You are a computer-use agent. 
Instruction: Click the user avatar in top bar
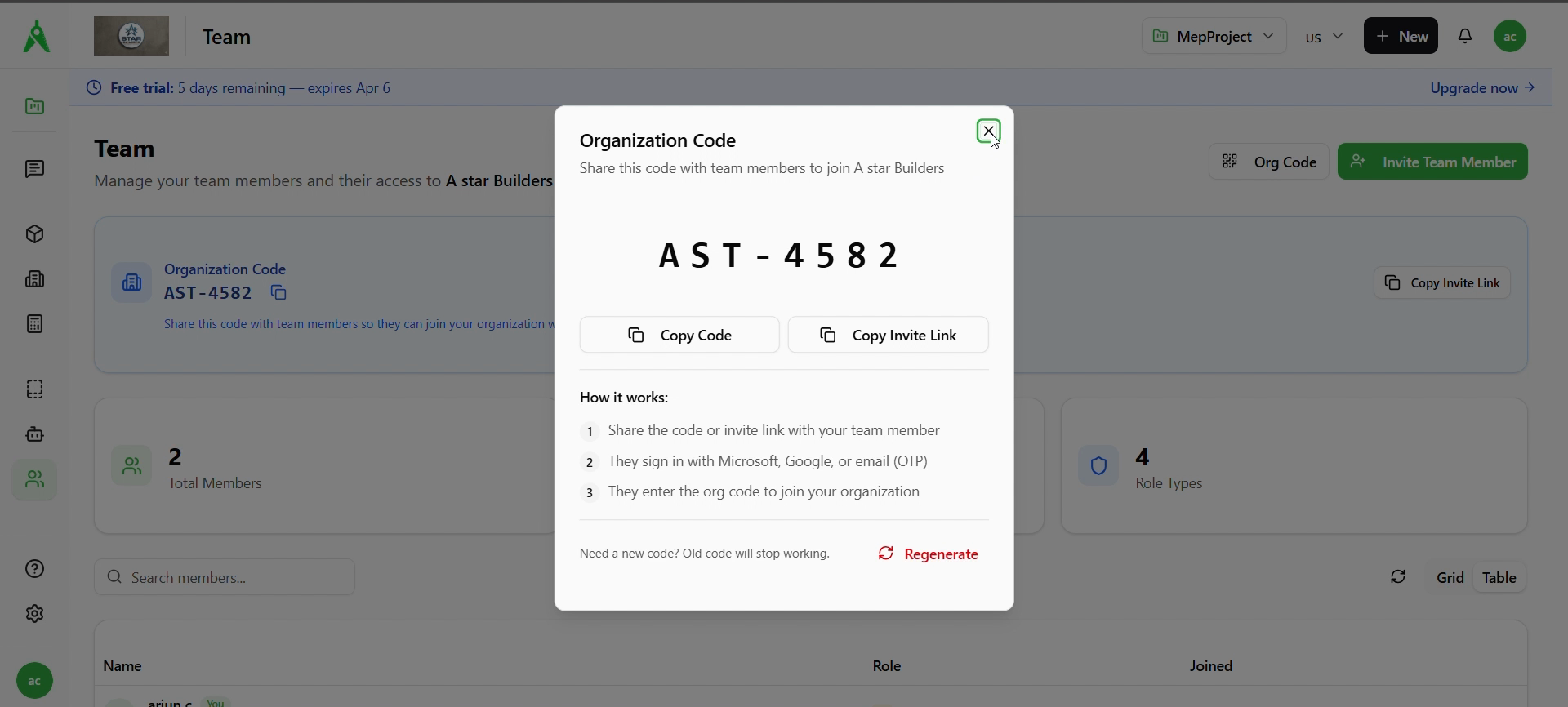(x=1509, y=36)
